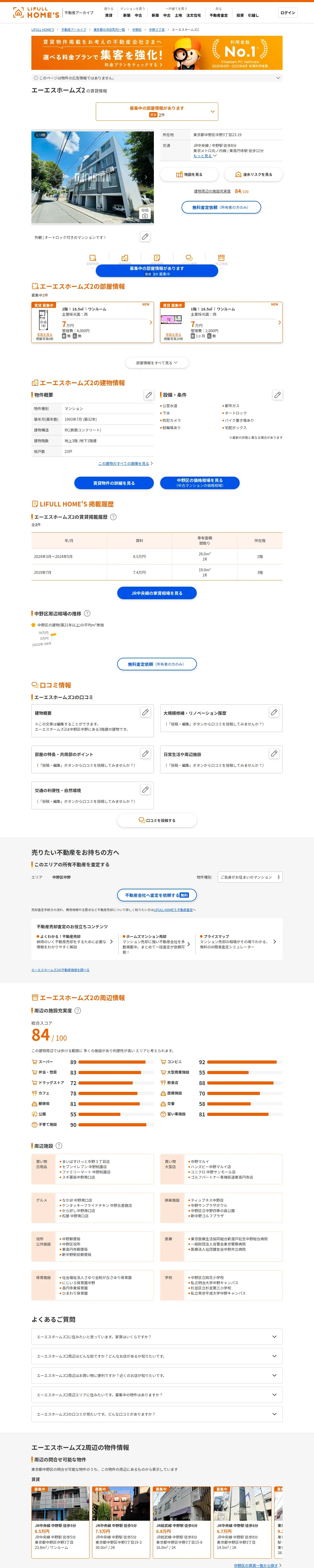This screenshot has height=1568, width=314.
Task: Click JR中央線の家賃相場を見る button
Action: pyautogui.click(x=157, y=593)
